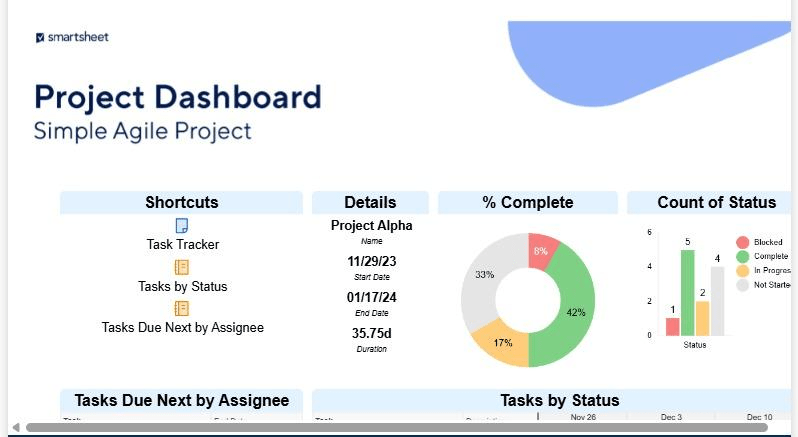
Task: Open the Task Tracker link
Action: (183, 245)
